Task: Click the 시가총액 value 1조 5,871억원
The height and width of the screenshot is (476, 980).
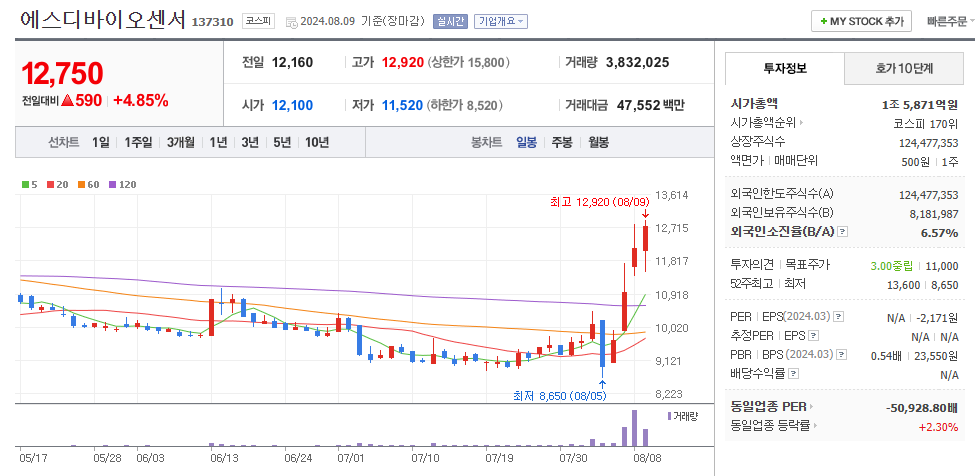Action: [x=920, y=104]
